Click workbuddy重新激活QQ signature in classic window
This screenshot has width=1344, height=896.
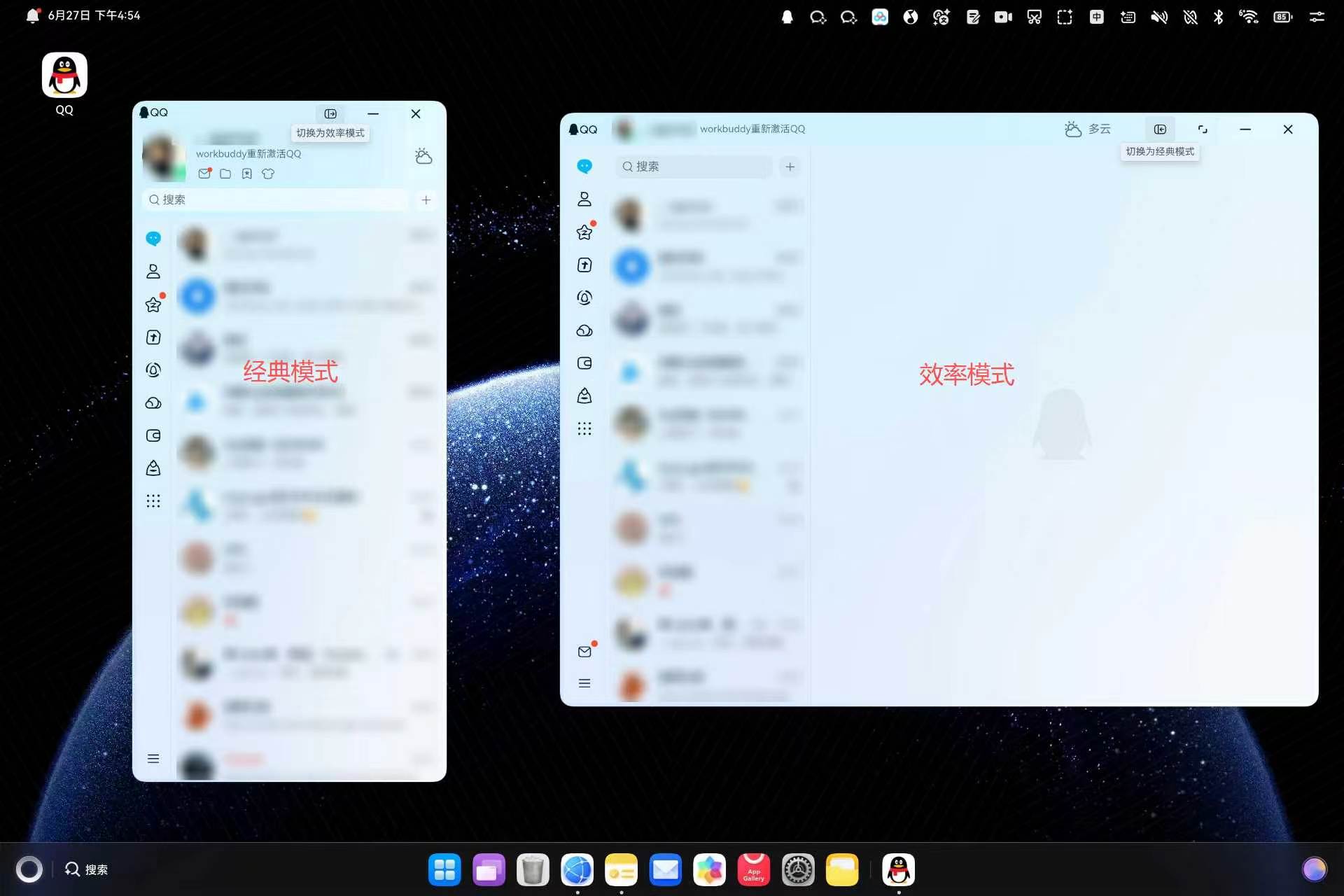248,153
